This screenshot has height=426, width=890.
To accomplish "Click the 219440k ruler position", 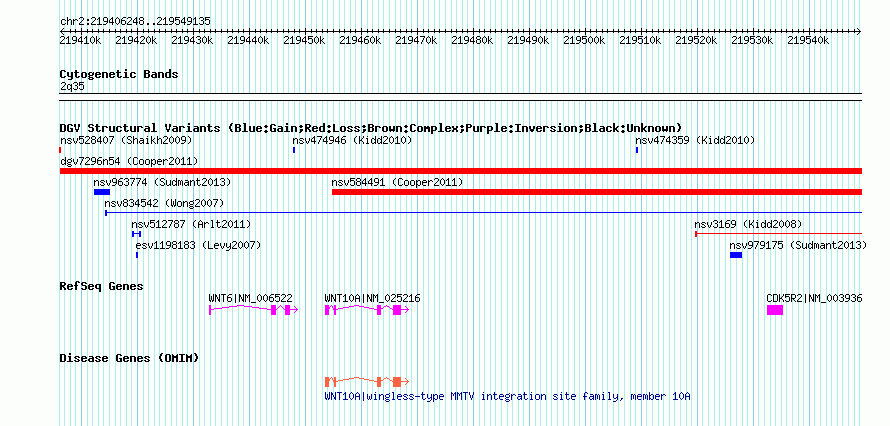I will click(x=248, y=40).
